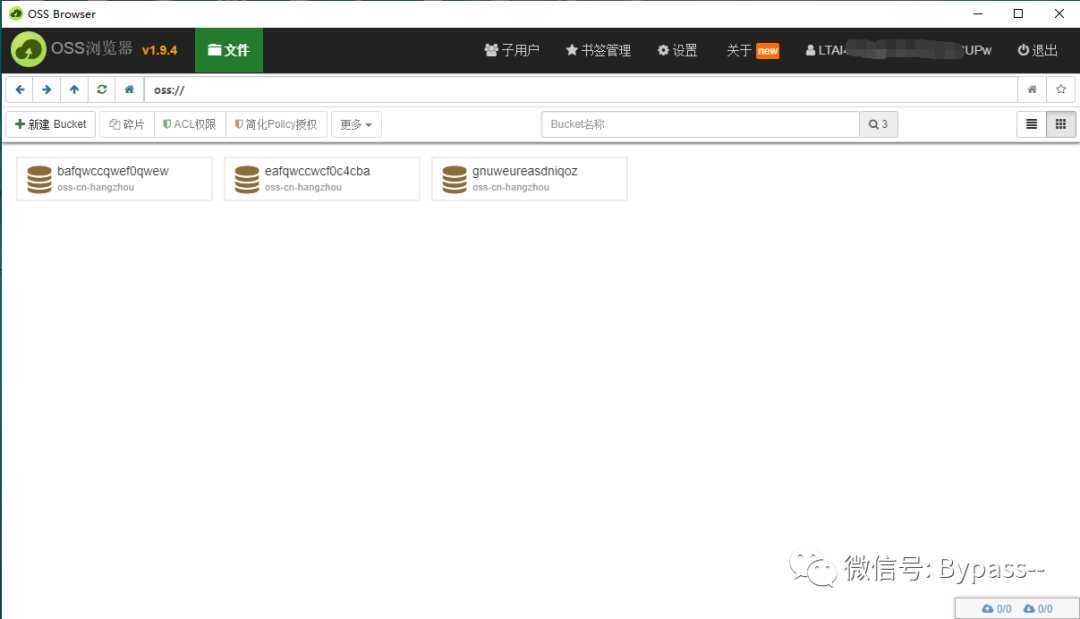Go to home via left house icon
This screenshot has width=1080, height=619.
pyautogui.click(x=129, y=90)
